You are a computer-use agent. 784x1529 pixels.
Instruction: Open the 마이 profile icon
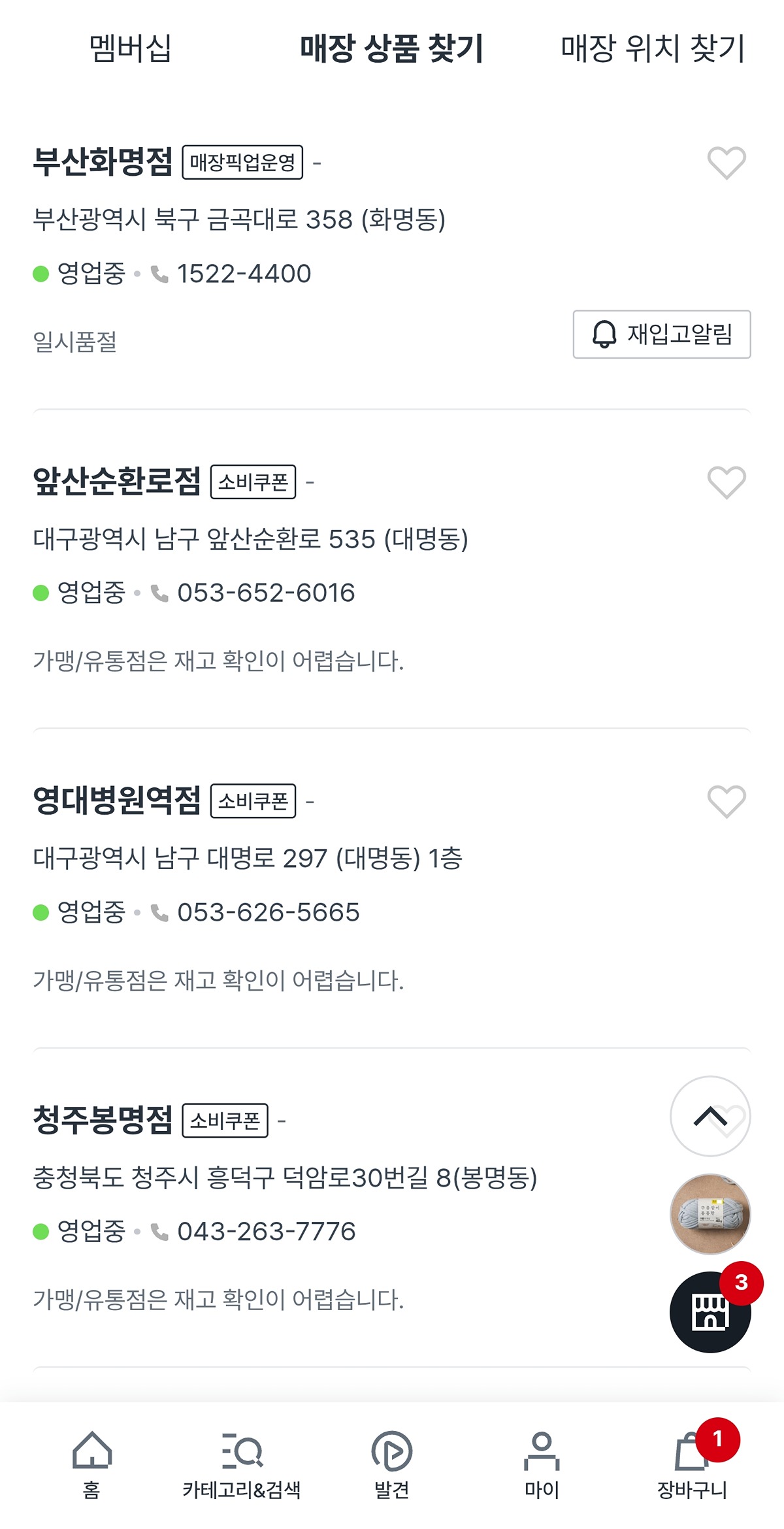[542, 1451]
